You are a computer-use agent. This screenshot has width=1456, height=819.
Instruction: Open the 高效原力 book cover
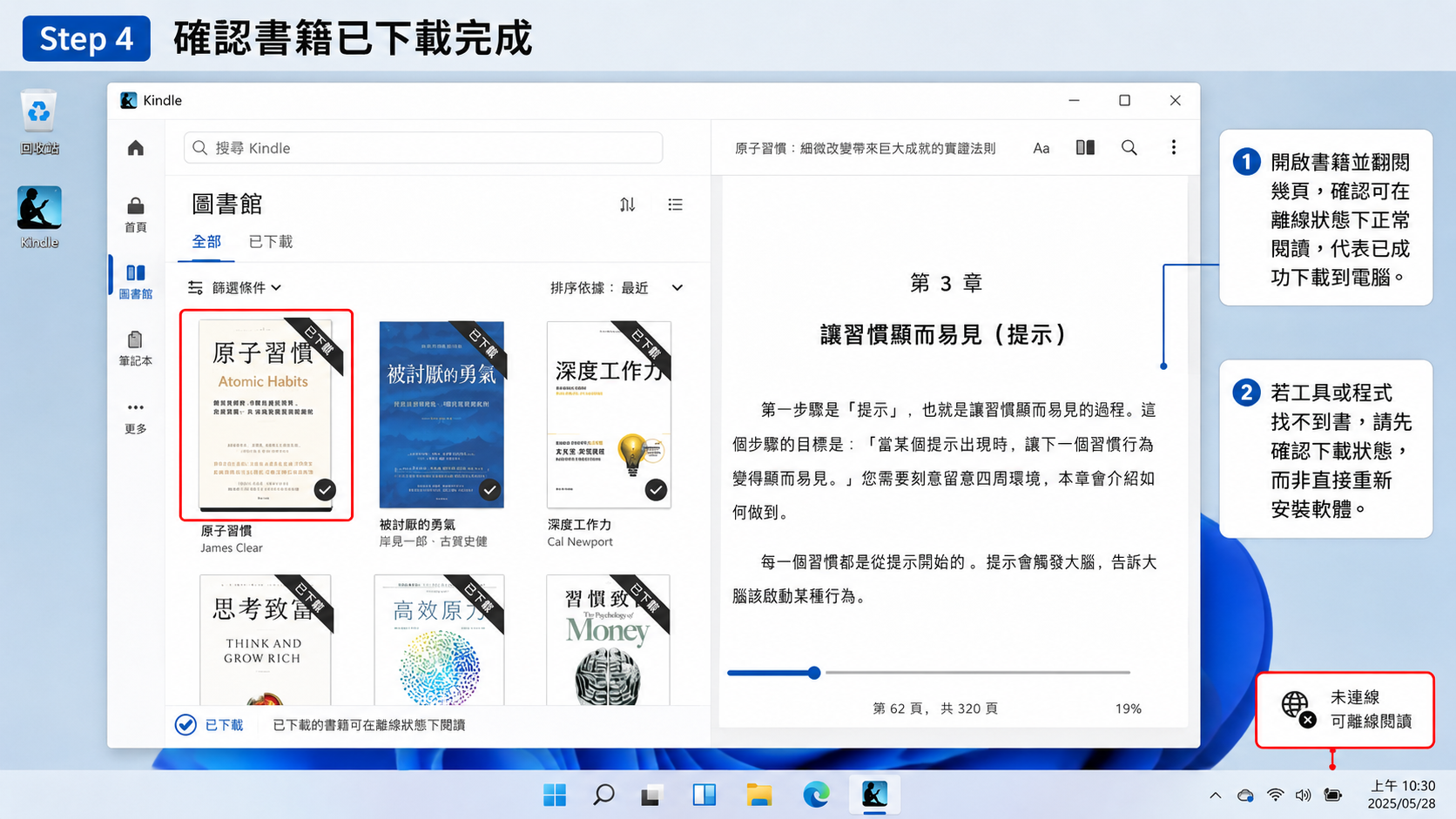coord(439,640)
